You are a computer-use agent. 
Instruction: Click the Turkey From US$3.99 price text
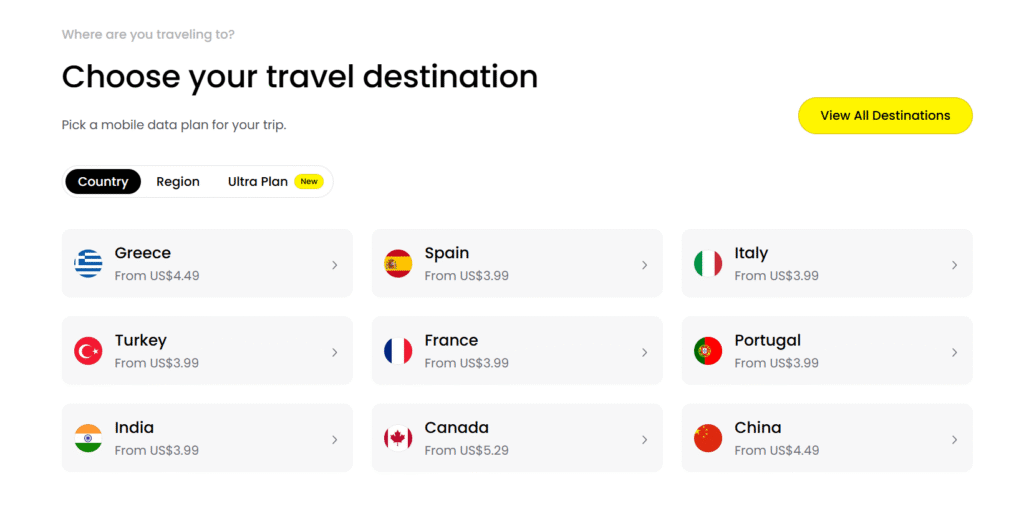157,363
